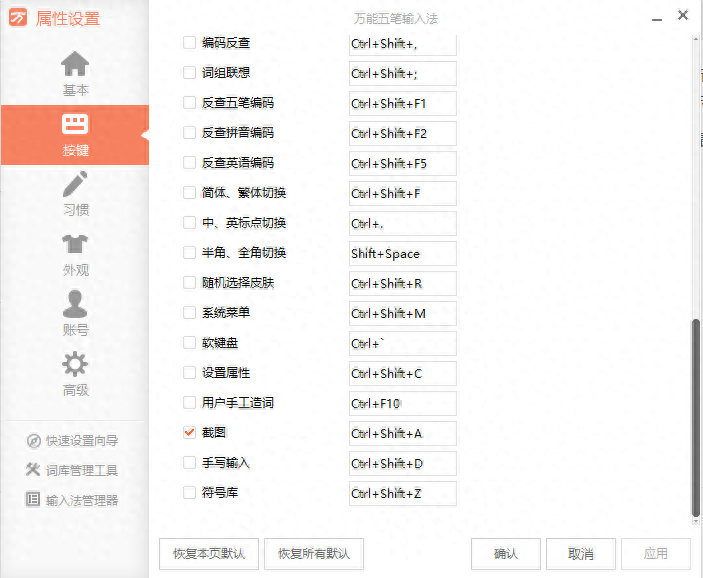Enable the 手写输入 checkbox

pos(189,463)
